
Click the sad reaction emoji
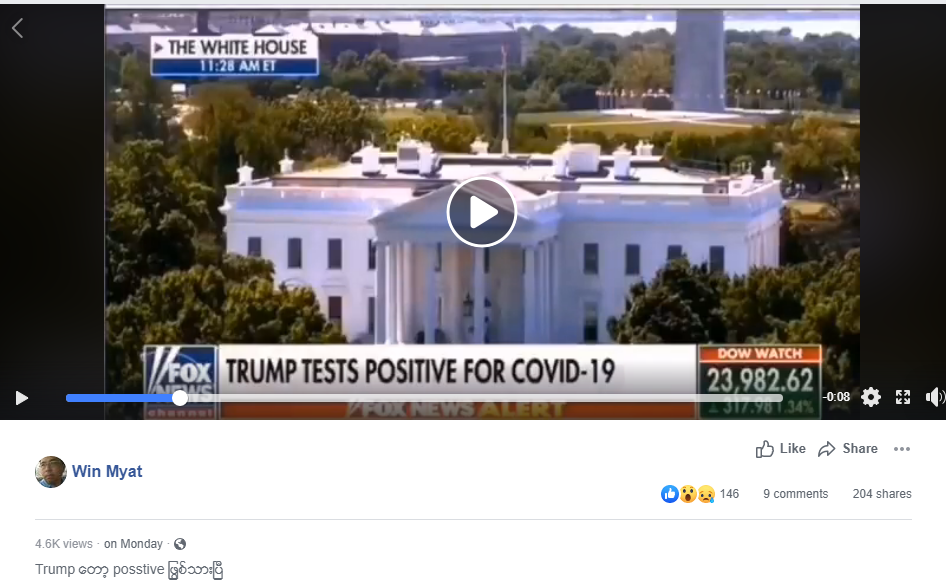(706, 494)
